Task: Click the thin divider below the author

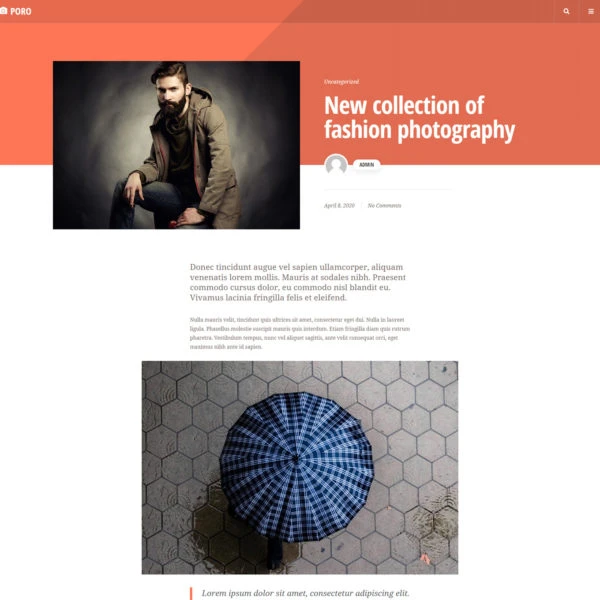Action: (388, 189)
